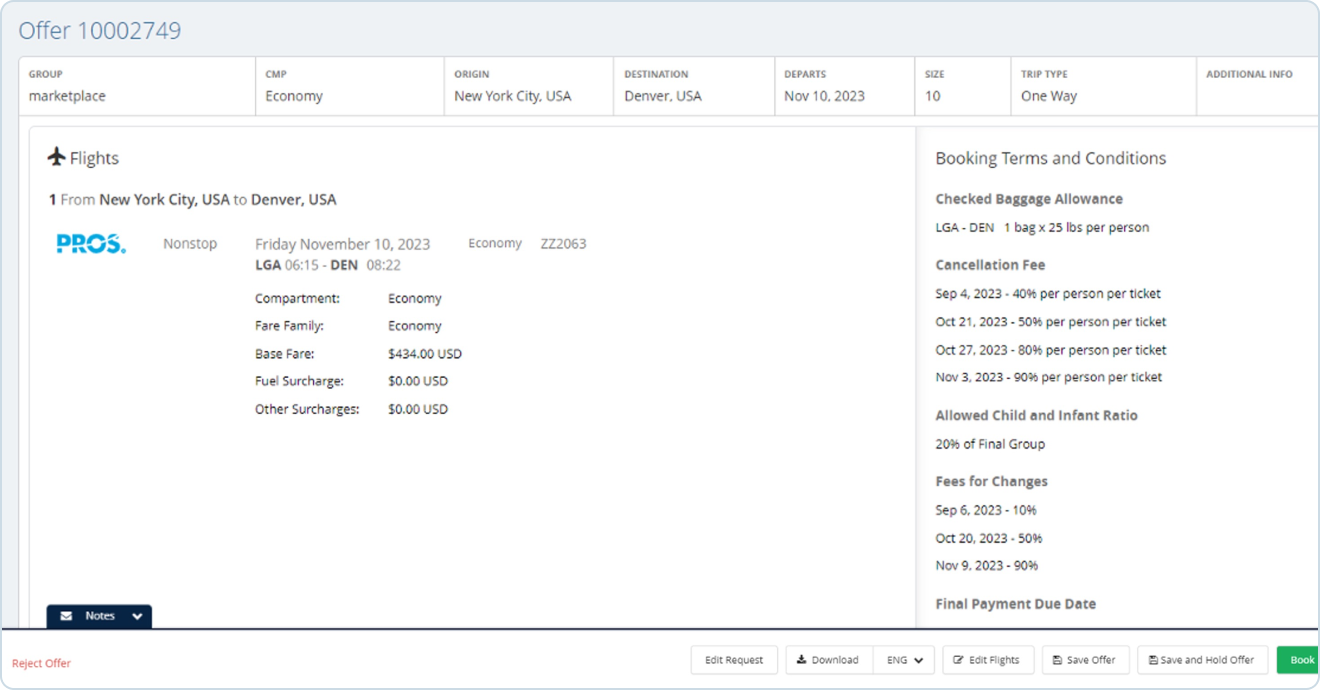Select the Additional Info column header

point(1249,74)
